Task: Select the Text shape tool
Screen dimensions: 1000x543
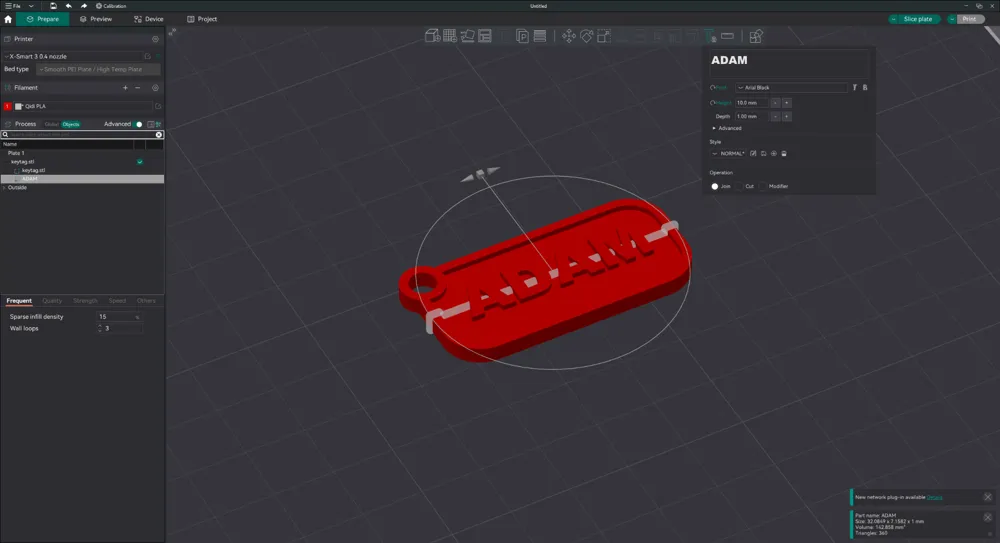Action: click(710, 36)
